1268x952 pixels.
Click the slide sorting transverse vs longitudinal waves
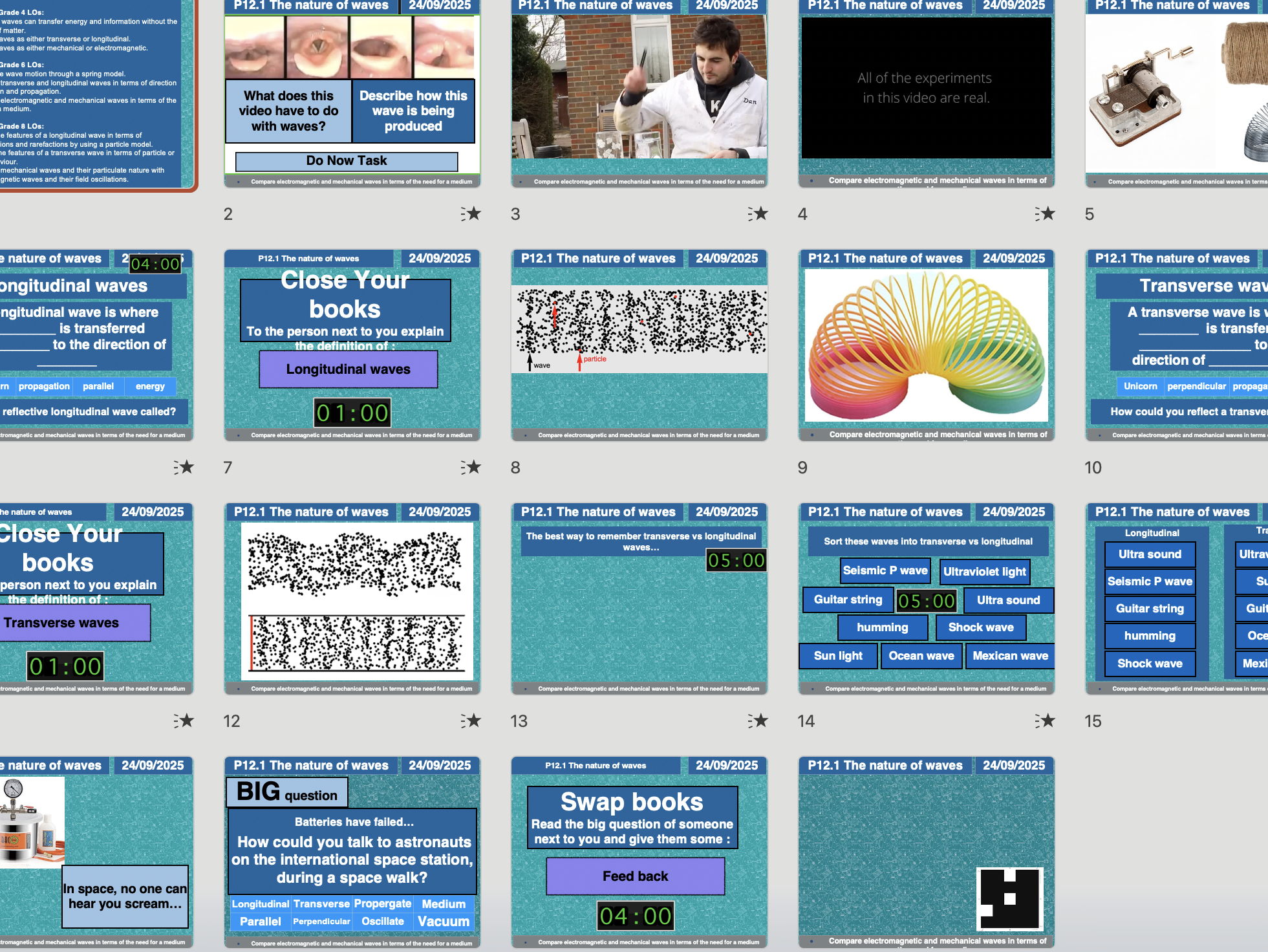[926, 598]
